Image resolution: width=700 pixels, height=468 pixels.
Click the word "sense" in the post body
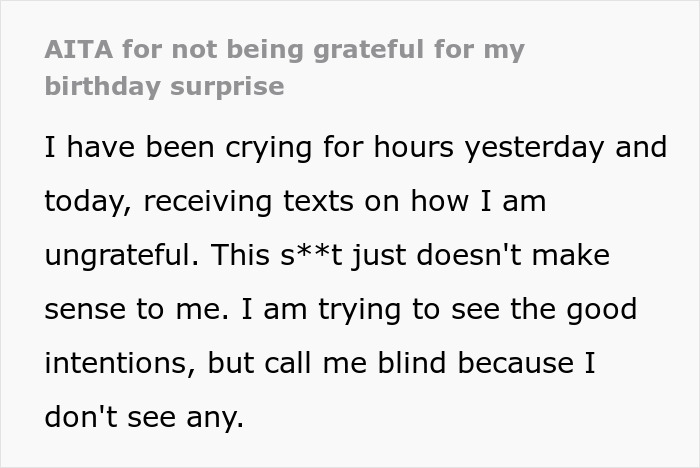87,309
